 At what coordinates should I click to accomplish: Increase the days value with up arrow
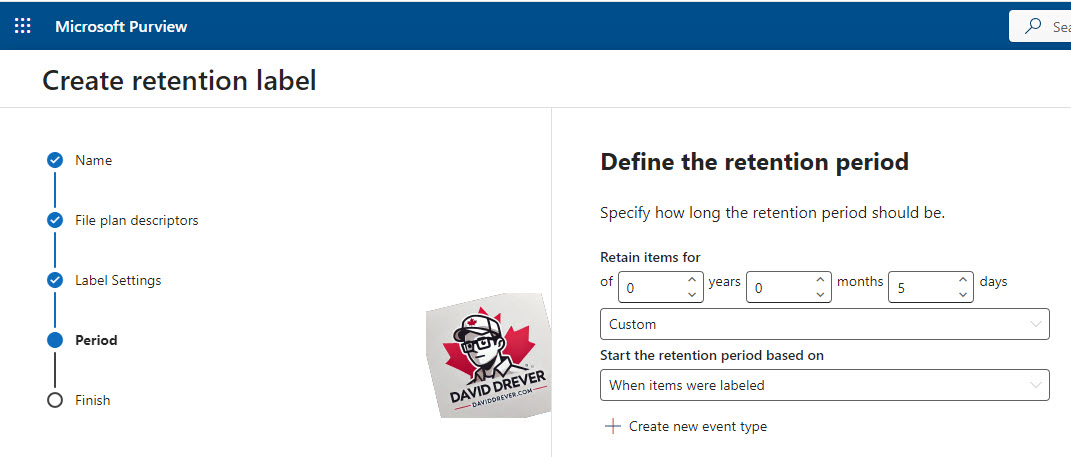pyautogui.click(x=962, y=280)
